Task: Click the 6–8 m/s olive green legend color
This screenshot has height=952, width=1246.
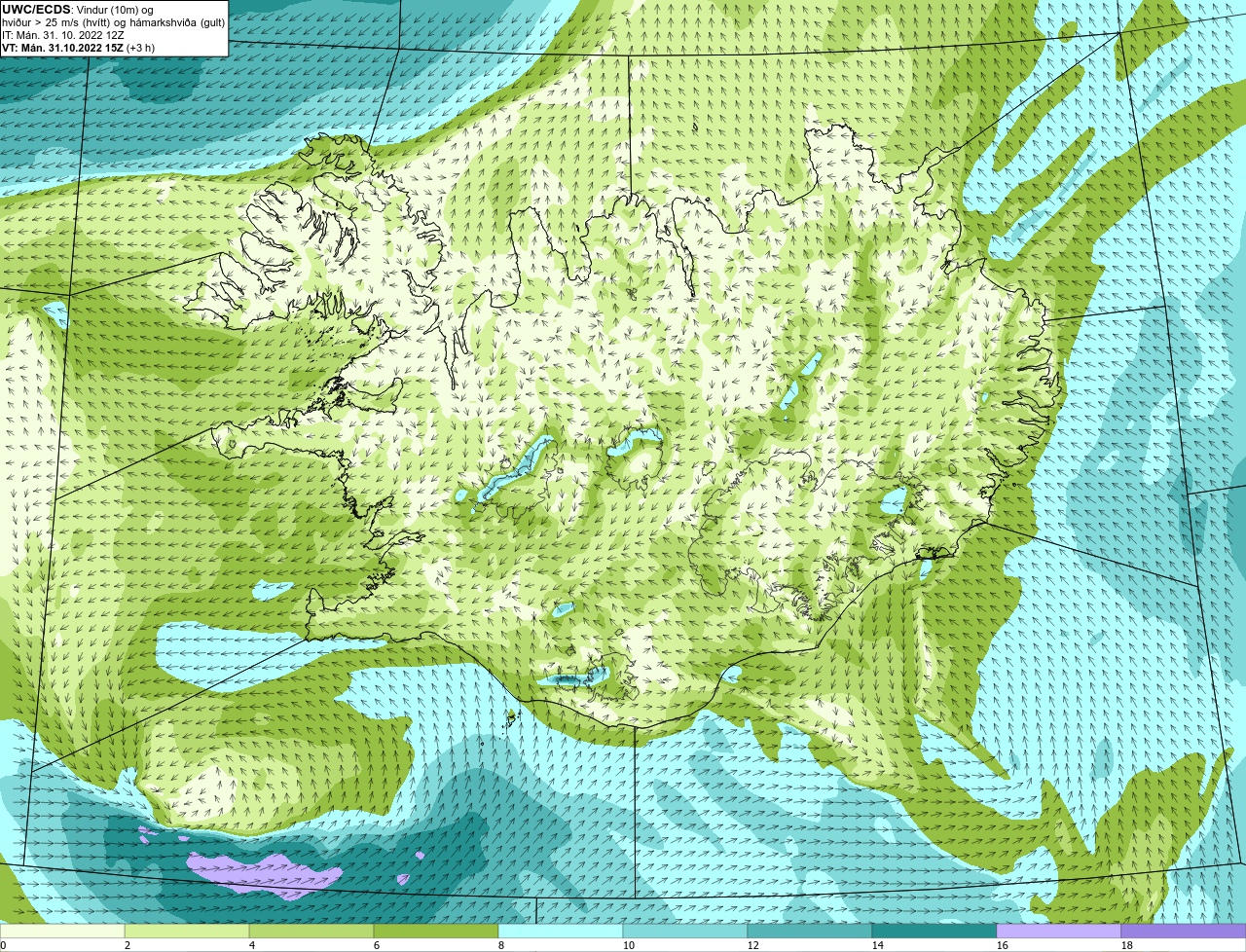Action: 436,931
